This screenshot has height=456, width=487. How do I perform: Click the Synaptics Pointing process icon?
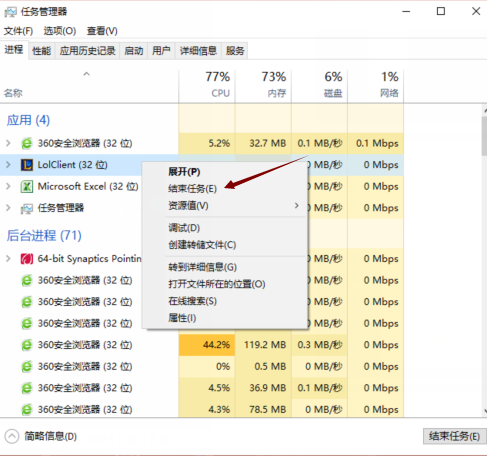pyautogui.click(x=27, y=259)
